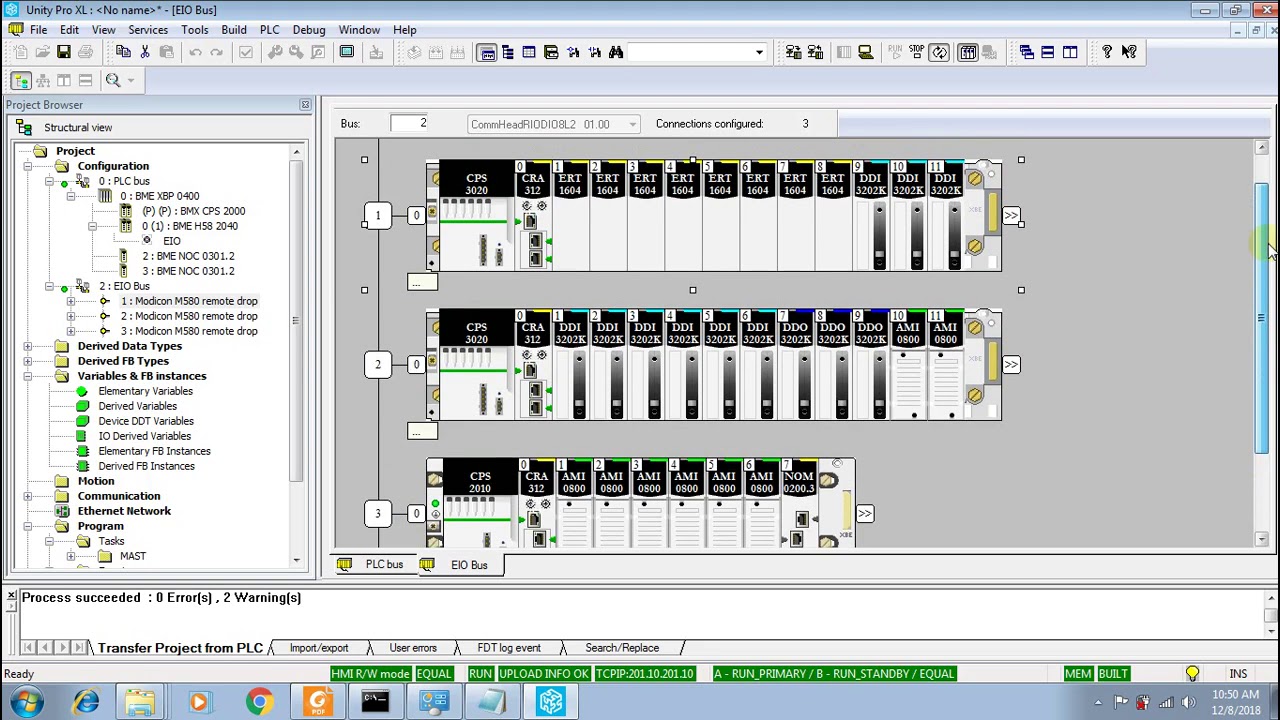This screenshot has width=1280, height=720.
Task: Select 2 : BME NOC 0301.2 node
Action: 188,256
